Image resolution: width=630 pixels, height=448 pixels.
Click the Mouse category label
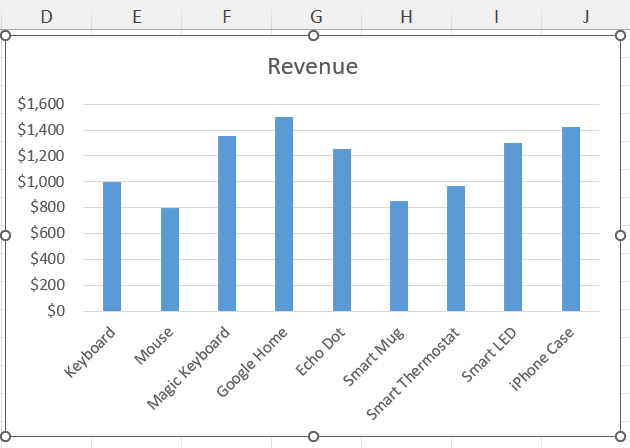(x=154, y=346)
